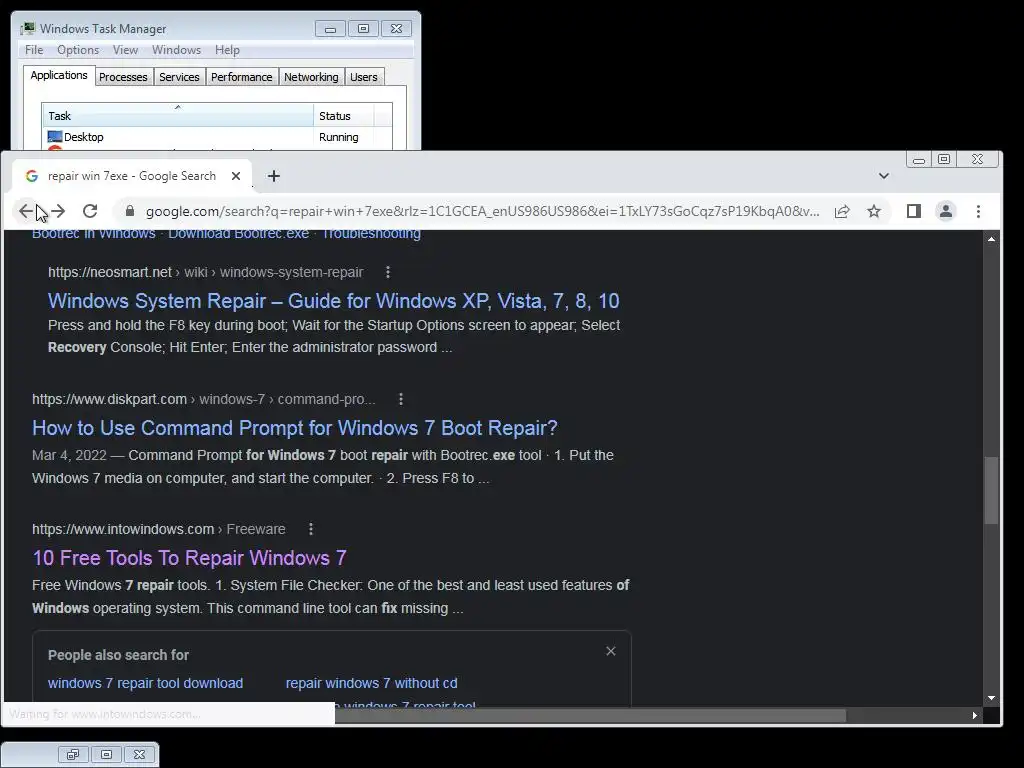Maximize the Windows Task Manager window
The height and width of the screenshot is (768, 1024).
[x=363, y=29]
